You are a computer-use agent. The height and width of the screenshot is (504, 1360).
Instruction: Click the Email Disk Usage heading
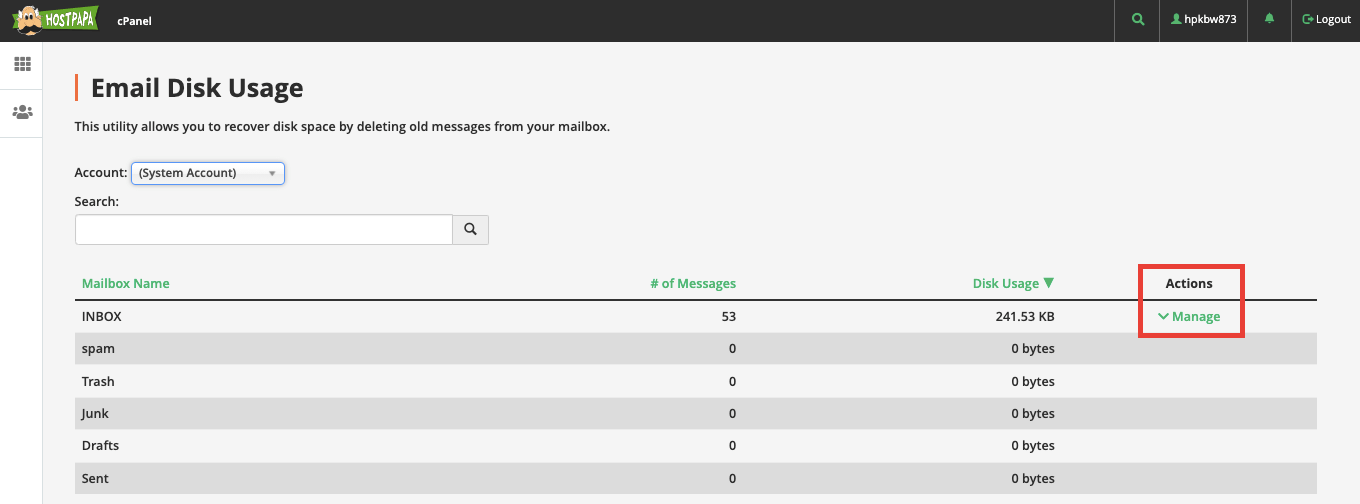197,88
